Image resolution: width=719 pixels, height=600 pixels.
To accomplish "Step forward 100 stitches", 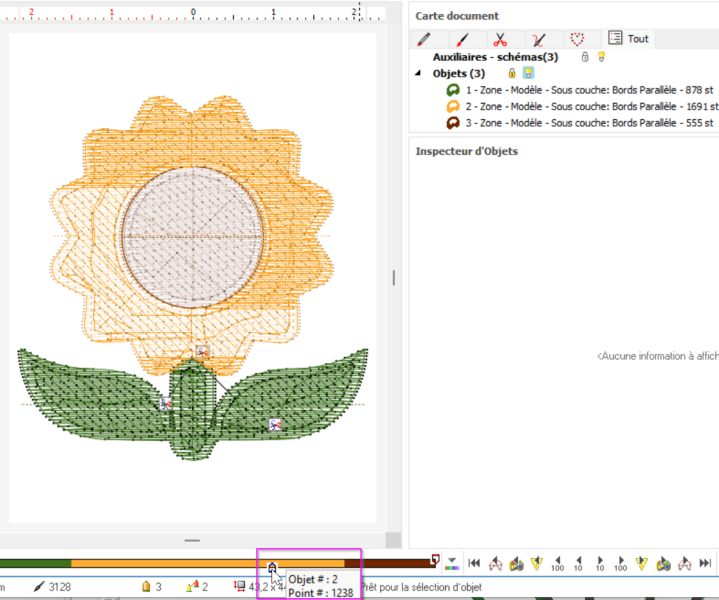I will [621, 563].
